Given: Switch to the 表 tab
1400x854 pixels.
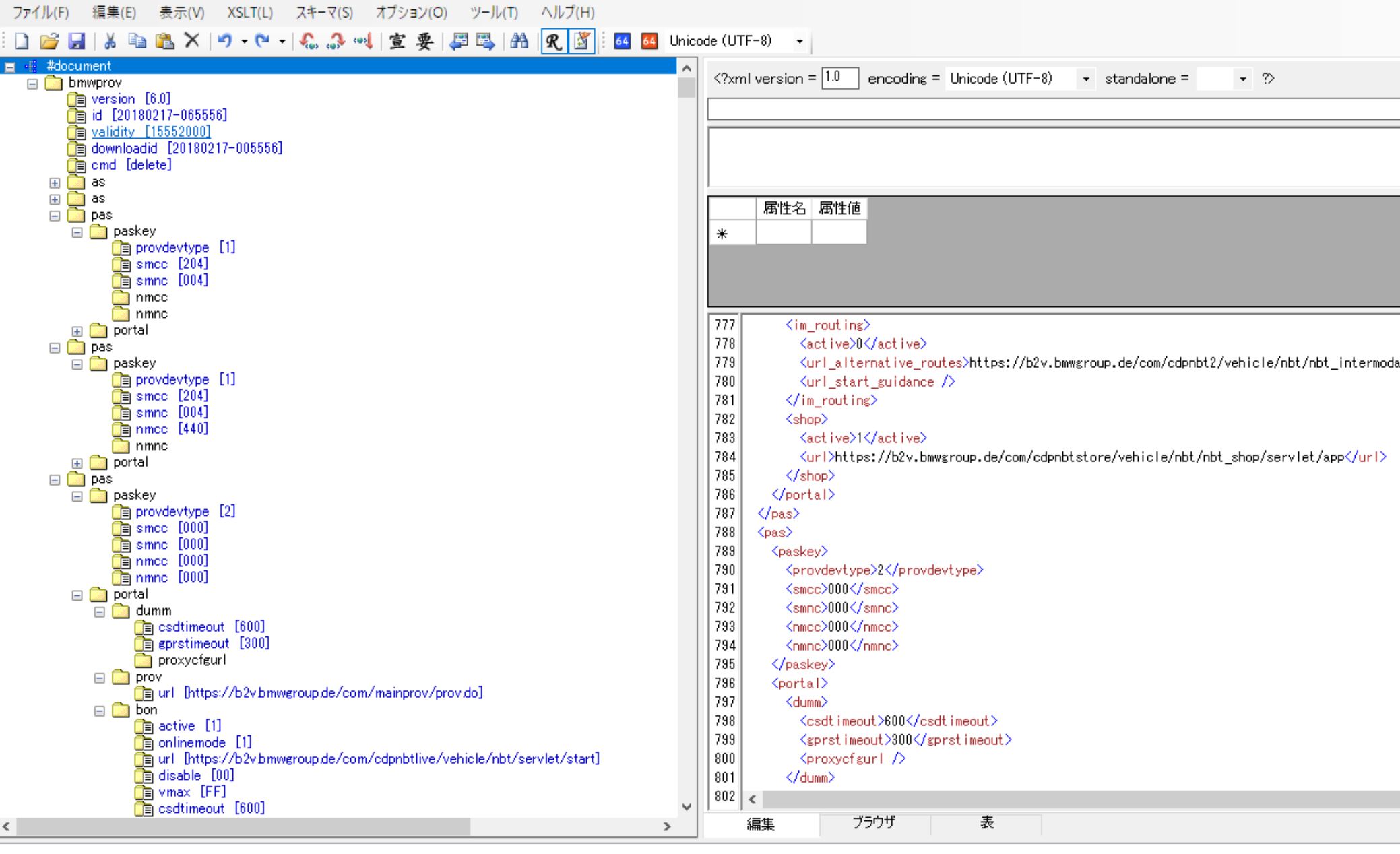Looking at the screenshot, I should pyautogui.click(x=987, y=822).
